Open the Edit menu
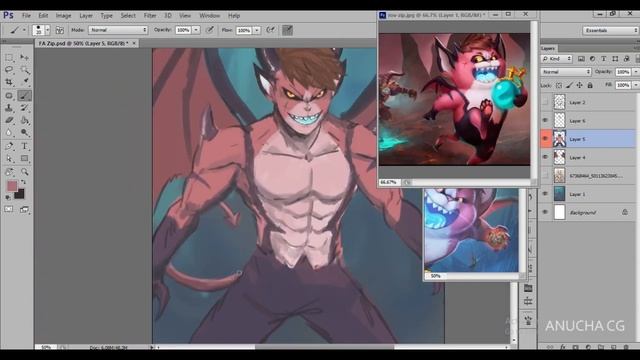 tap(43, 16)
